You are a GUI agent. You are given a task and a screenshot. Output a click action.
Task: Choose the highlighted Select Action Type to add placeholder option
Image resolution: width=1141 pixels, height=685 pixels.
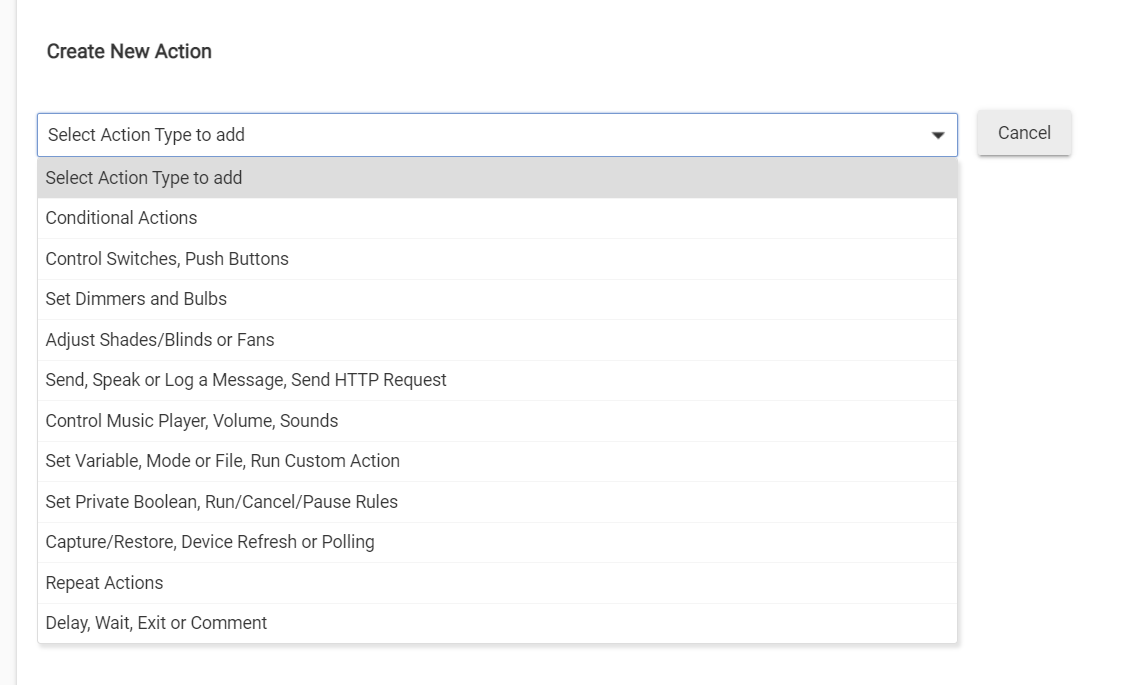[x=497, y=178]
